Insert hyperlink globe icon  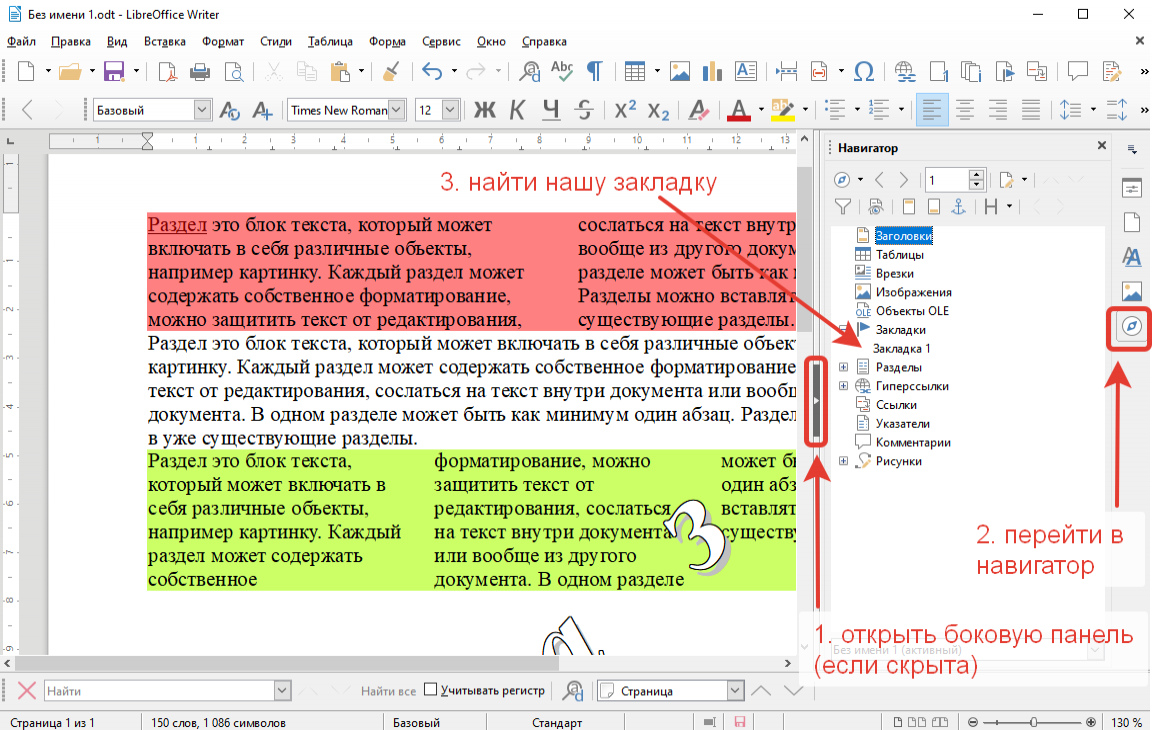pos(905,71)
